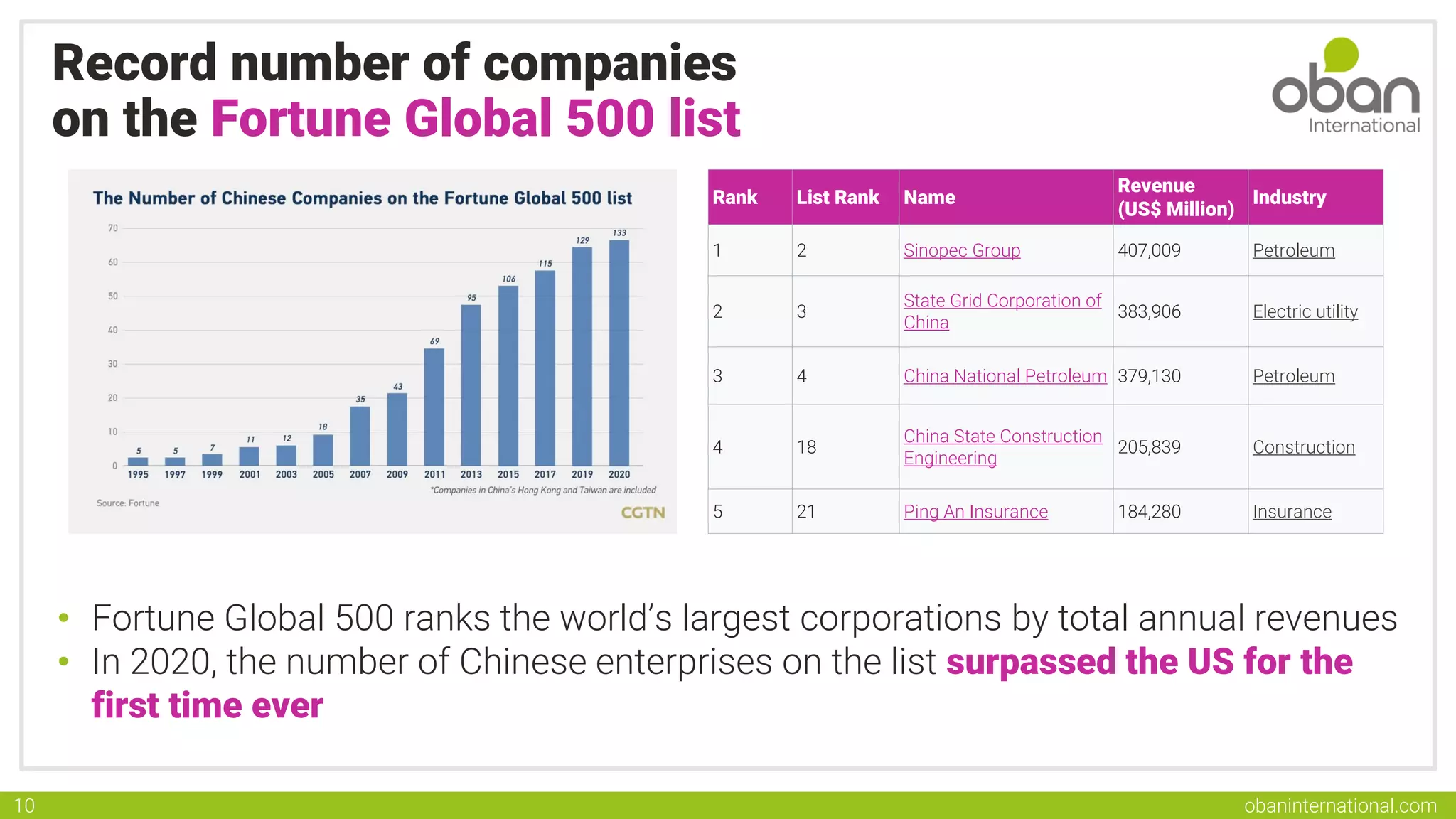Click the 'Fortune Global 500 list' heading text
Viewport: 1456px width, 819px height.
click(476, 118)
